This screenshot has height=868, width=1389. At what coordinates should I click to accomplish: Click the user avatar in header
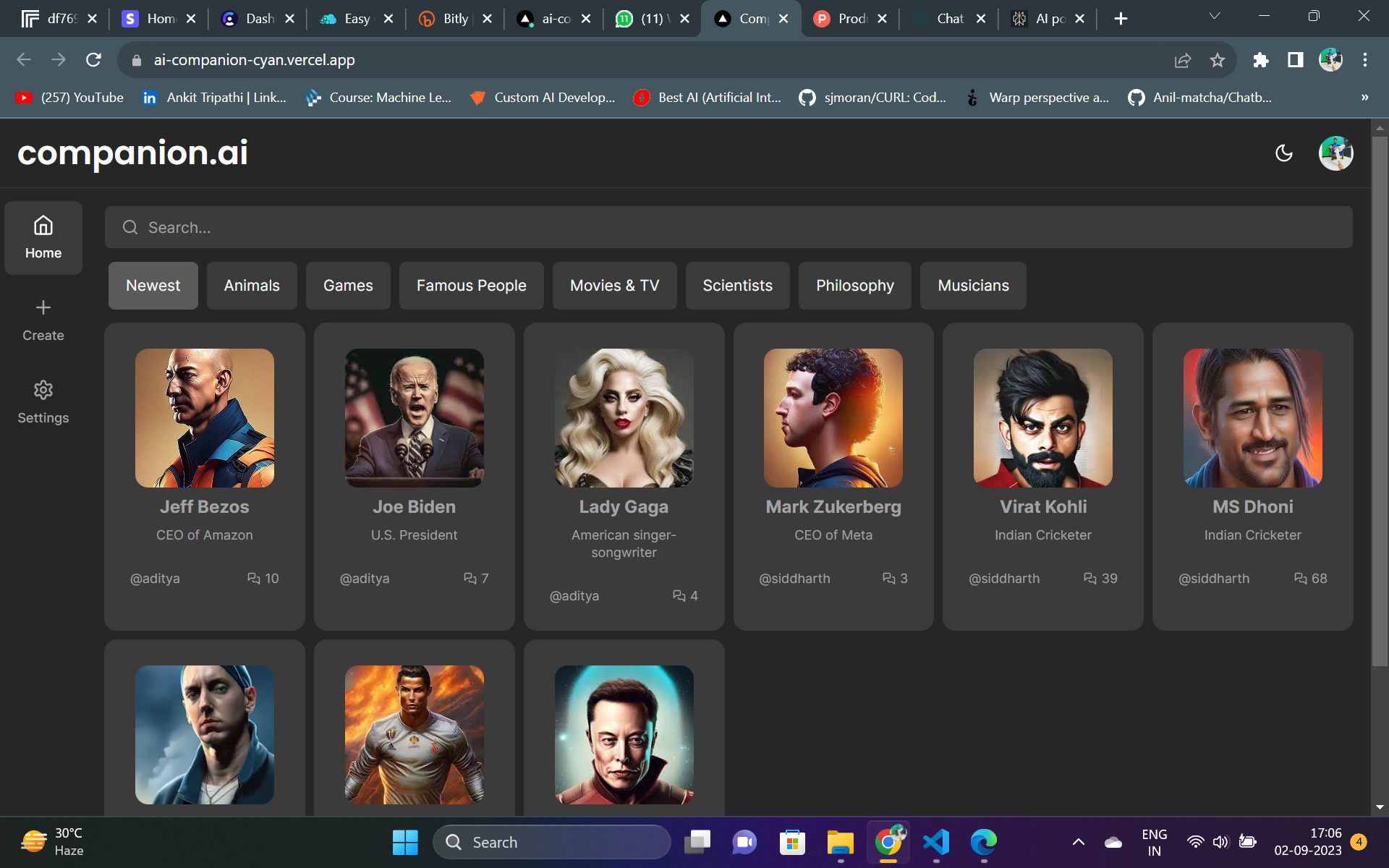tap(1335, 153)
